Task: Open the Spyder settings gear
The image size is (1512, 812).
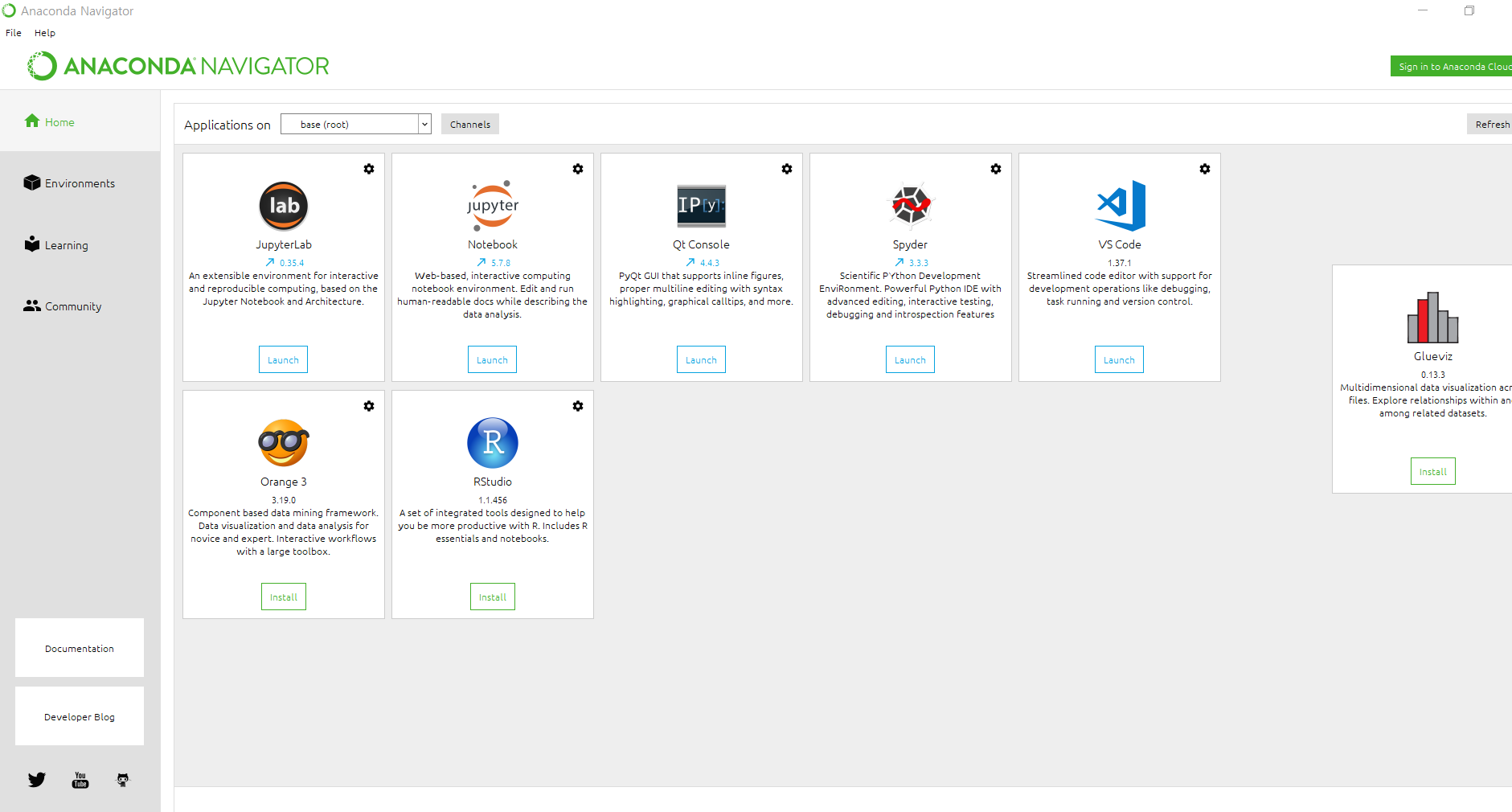Action: tap(996, 169)
